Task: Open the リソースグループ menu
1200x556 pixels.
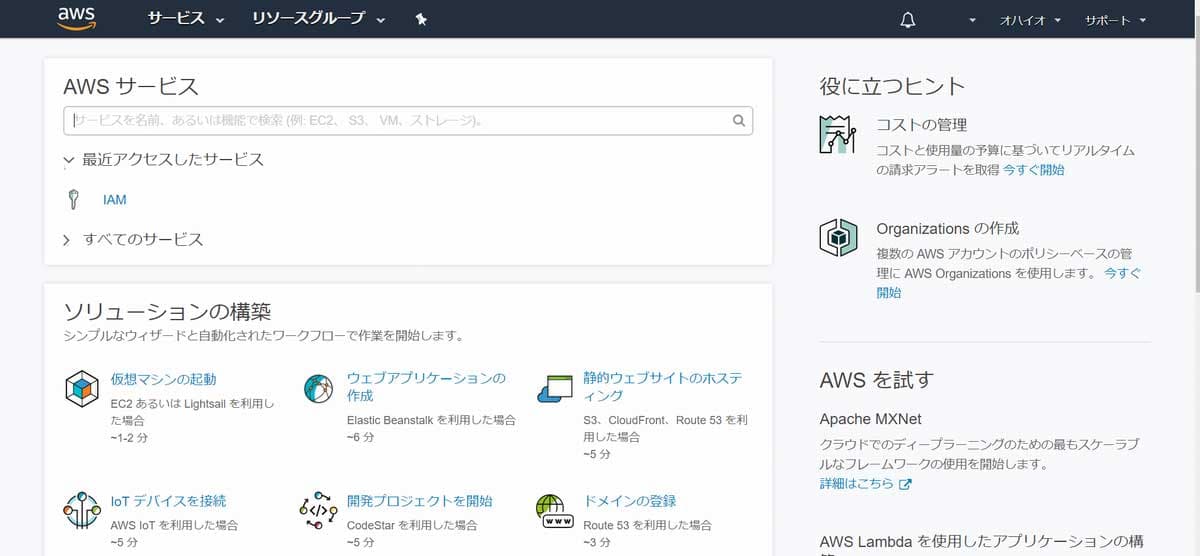Action: click(x=318, y=19)
